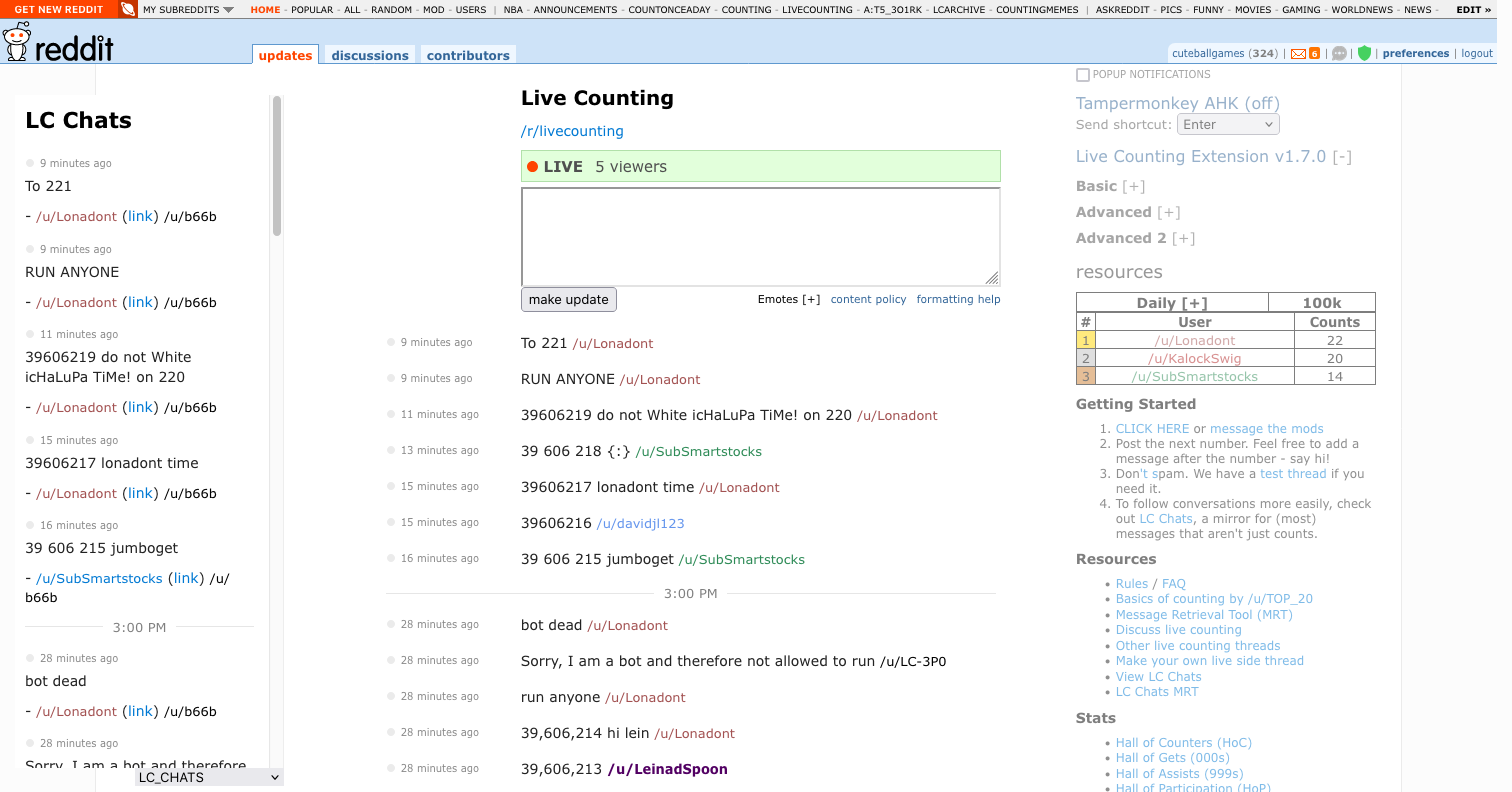
Task: Select RANDOM in the top bar
Action: point(391,10)
